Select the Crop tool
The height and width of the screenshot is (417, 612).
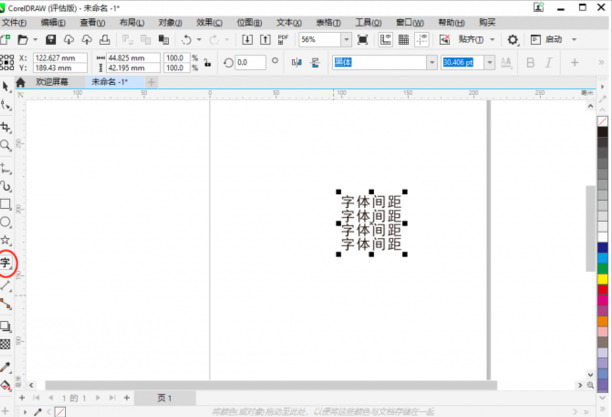[x=6, y=127]
